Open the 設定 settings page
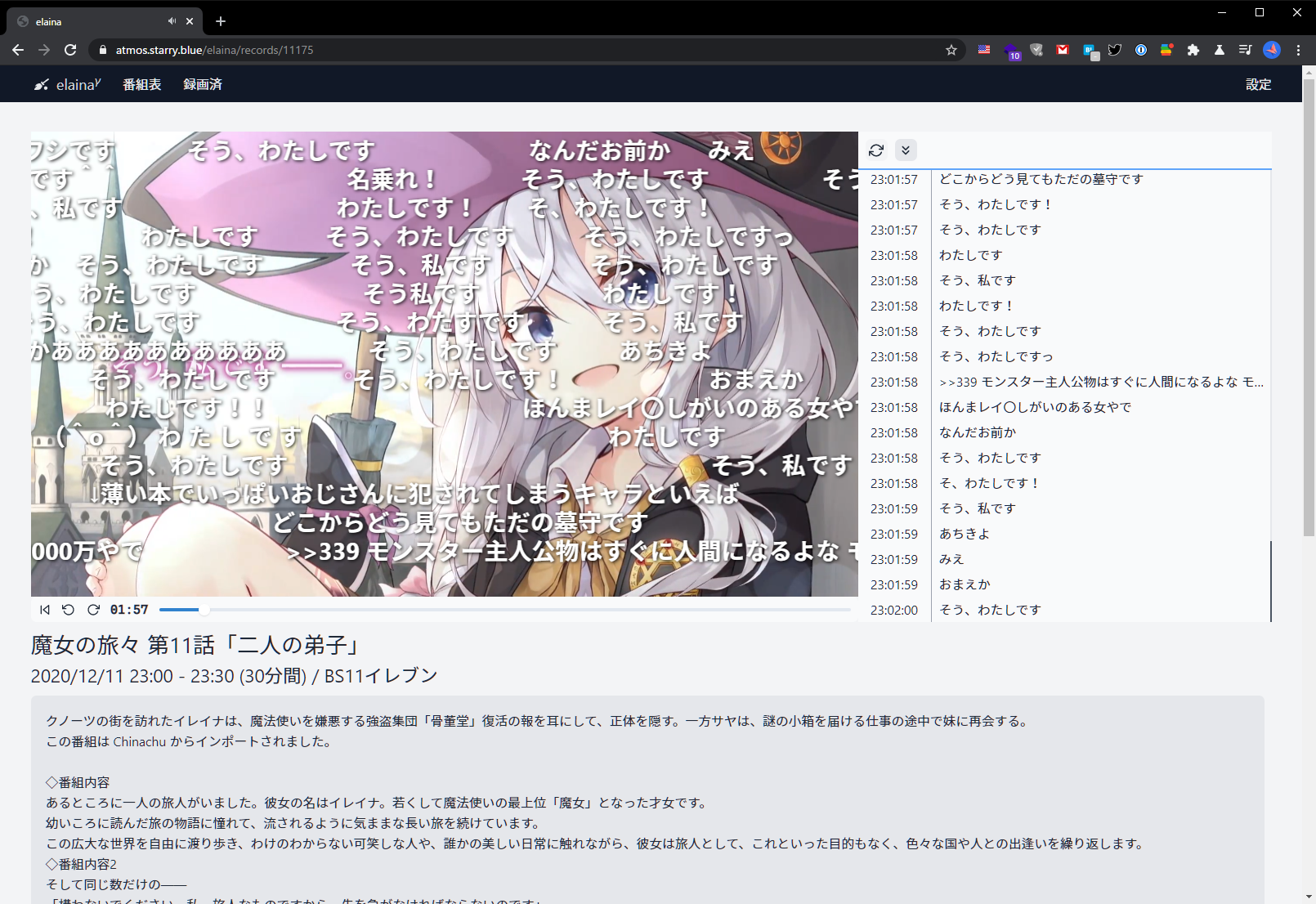Screen dimensions: 1316x904 click(x=1258, y=84)
